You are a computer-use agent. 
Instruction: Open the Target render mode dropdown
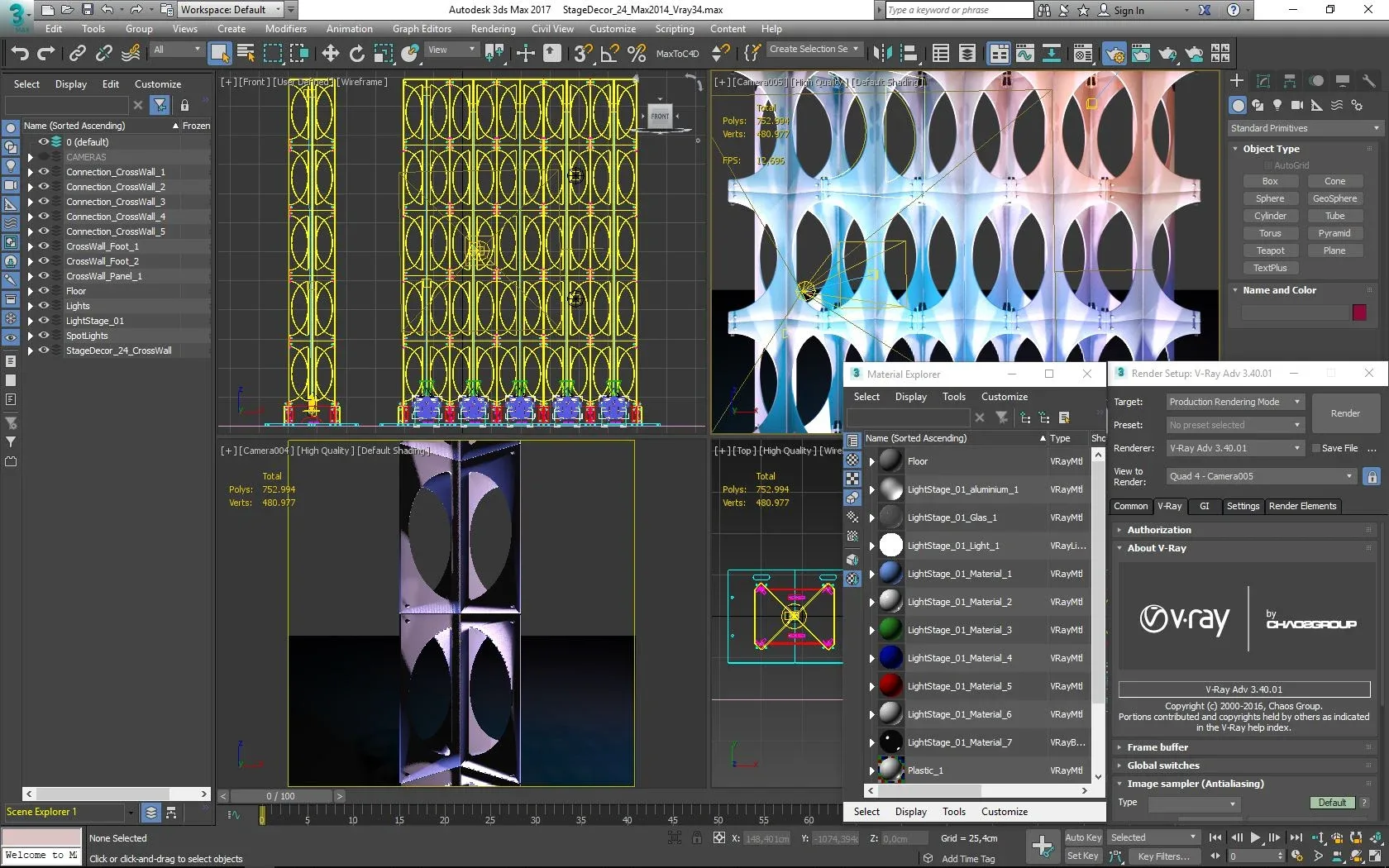pyautogui.click(x=1235, y=402)
